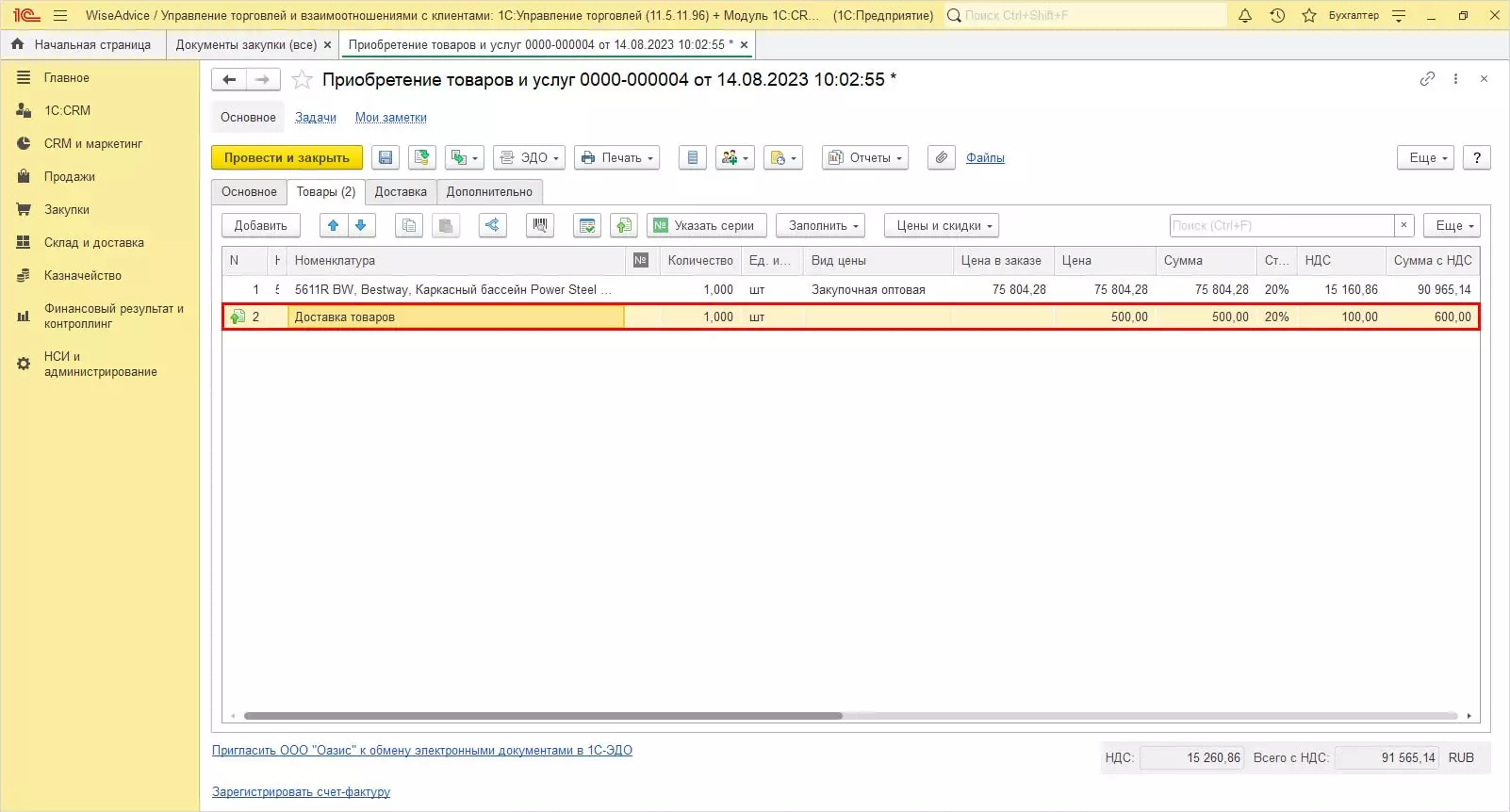Open notifications bell in the title bar

pos(1245,15)
